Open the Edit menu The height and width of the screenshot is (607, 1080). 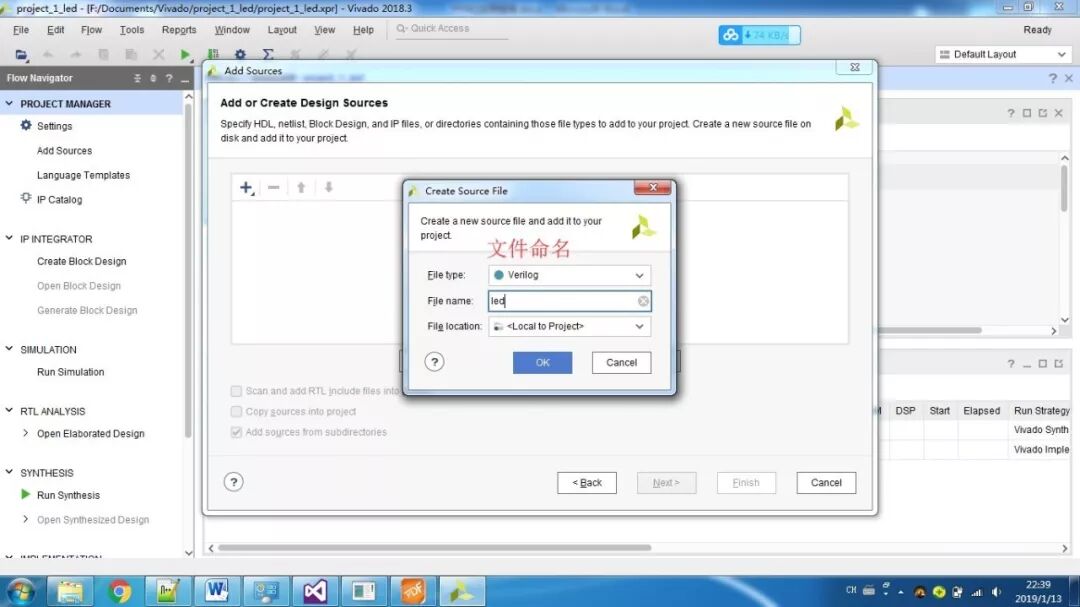click(x=55, y=30)
